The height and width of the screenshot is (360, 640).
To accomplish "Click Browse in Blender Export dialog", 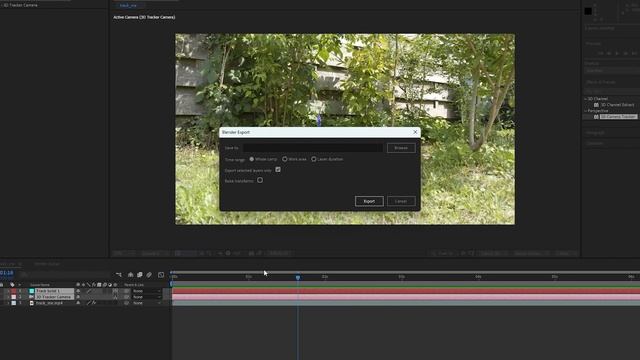I will (x=401, y=148).
